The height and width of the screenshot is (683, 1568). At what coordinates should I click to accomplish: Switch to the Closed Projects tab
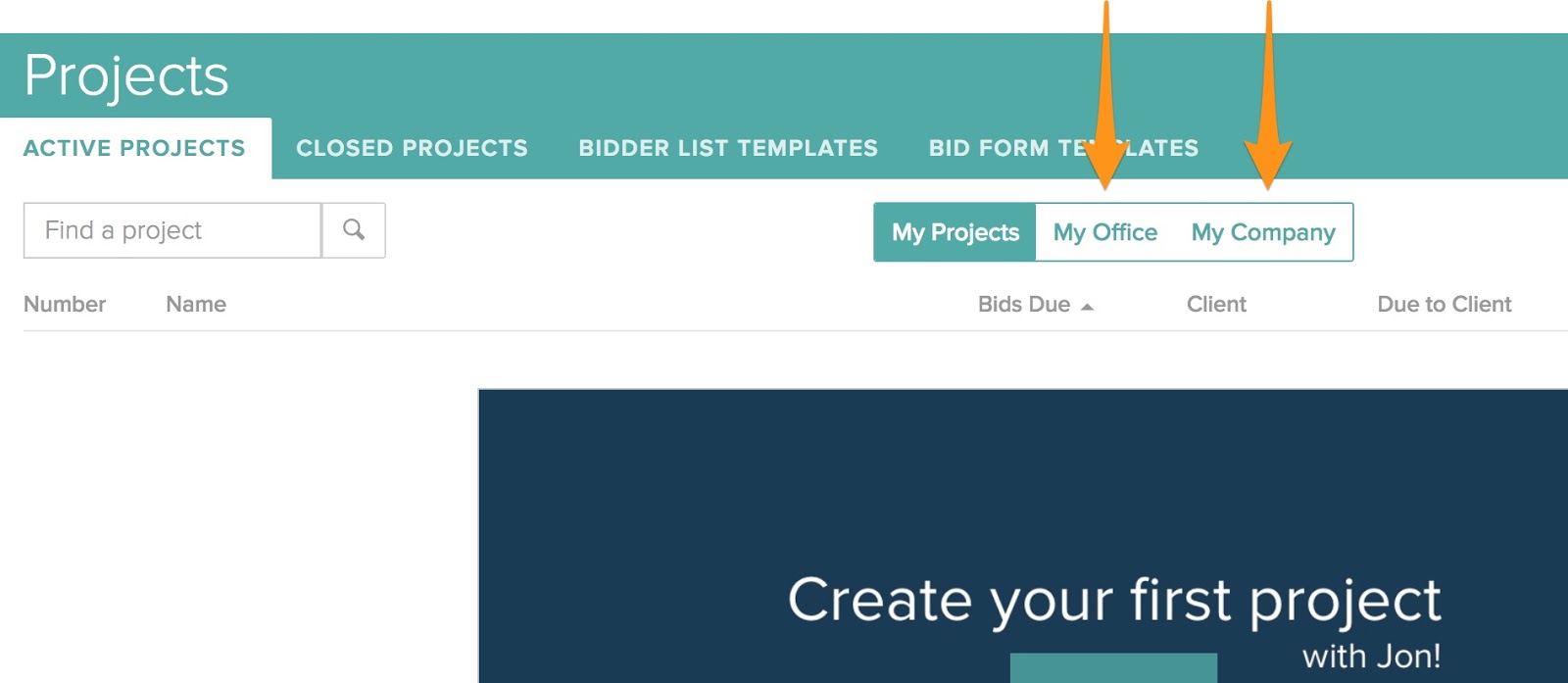tap(412, 148)
